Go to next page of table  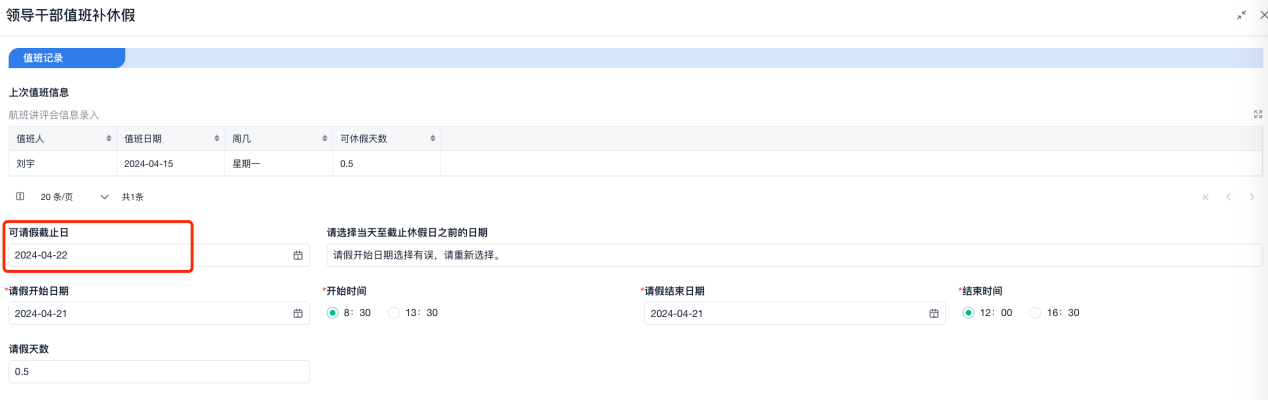(1252, 197)
